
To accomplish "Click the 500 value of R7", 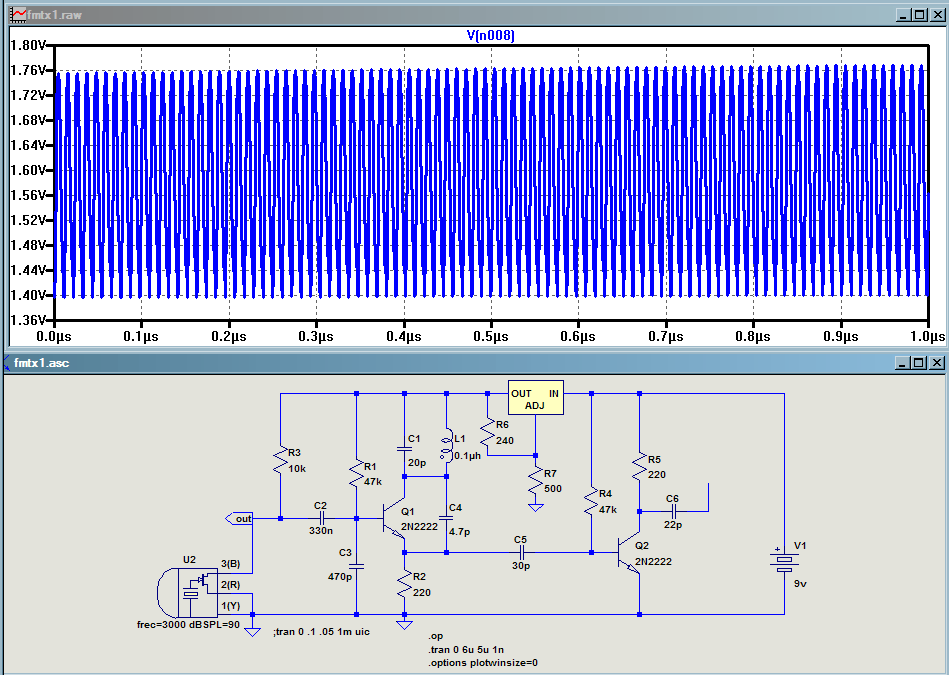I will [x=553, y=489].
